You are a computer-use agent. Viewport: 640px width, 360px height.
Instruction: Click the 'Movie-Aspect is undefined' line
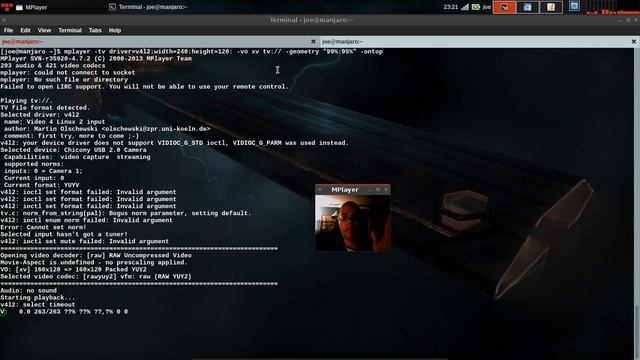pyautogui.click(x=94, y=262)
